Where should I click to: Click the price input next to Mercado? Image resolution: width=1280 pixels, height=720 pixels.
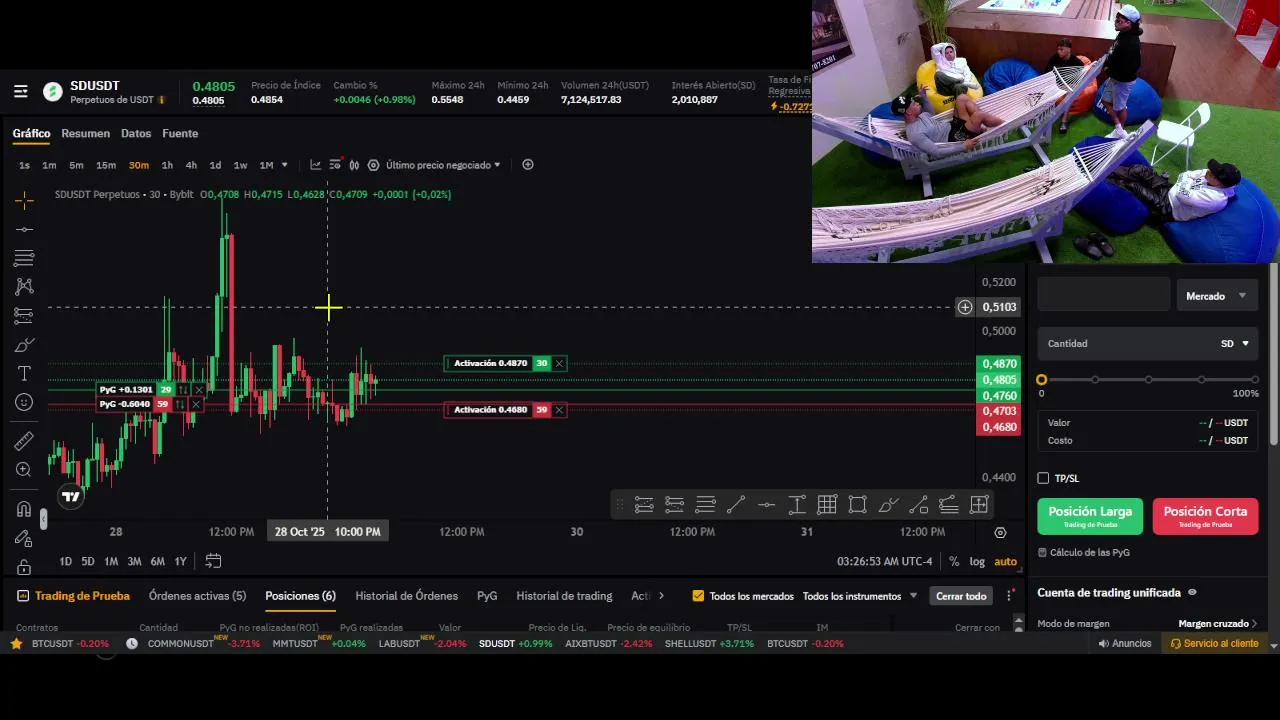[1103, 295]
